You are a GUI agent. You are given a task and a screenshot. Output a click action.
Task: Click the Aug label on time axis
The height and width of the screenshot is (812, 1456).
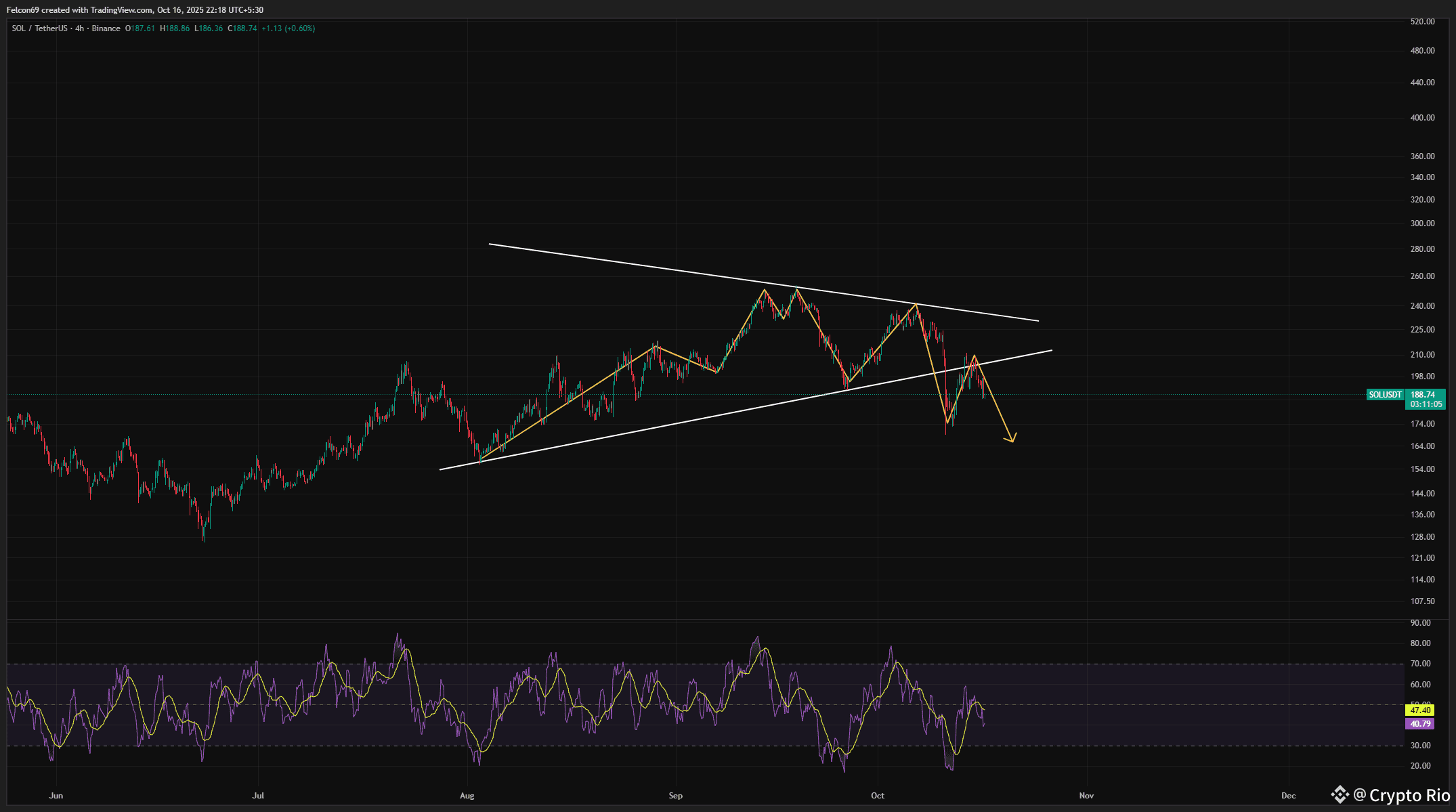(467, 796)
